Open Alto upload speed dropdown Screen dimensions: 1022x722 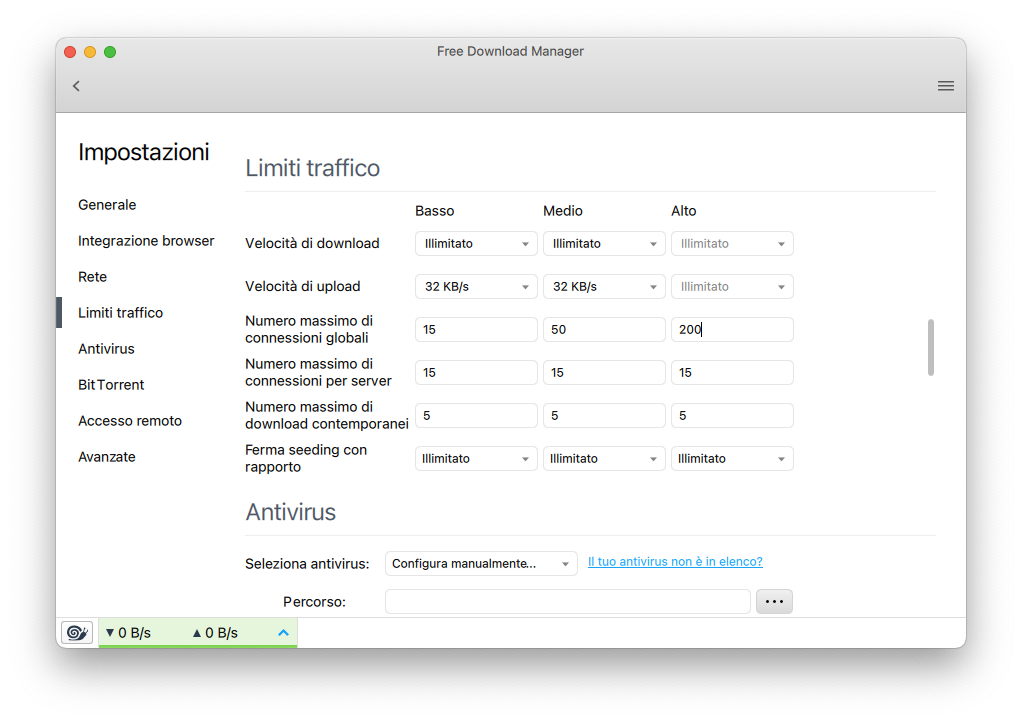(732, 287)
